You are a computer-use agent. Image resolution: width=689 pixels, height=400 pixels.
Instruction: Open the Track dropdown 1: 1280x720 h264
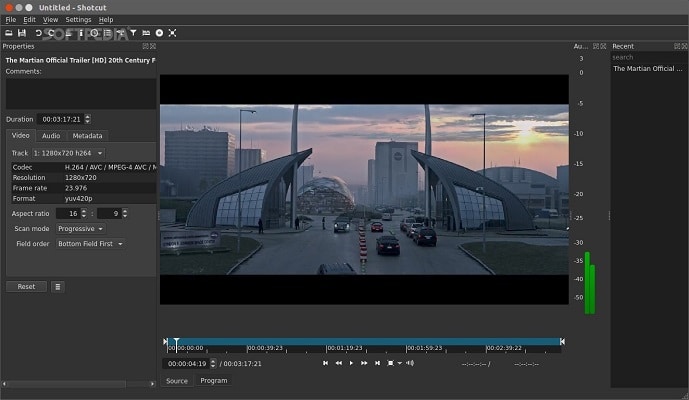tap(68, 153)
